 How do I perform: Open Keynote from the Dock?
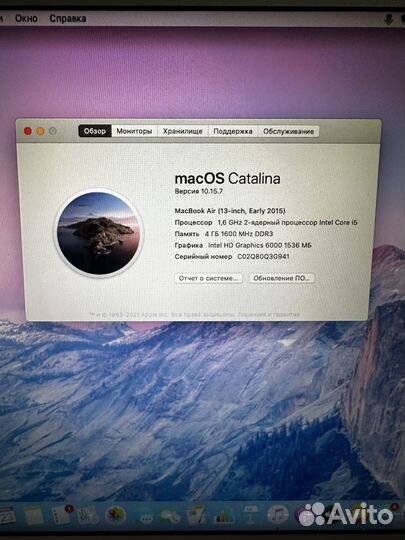pos(250,516)
